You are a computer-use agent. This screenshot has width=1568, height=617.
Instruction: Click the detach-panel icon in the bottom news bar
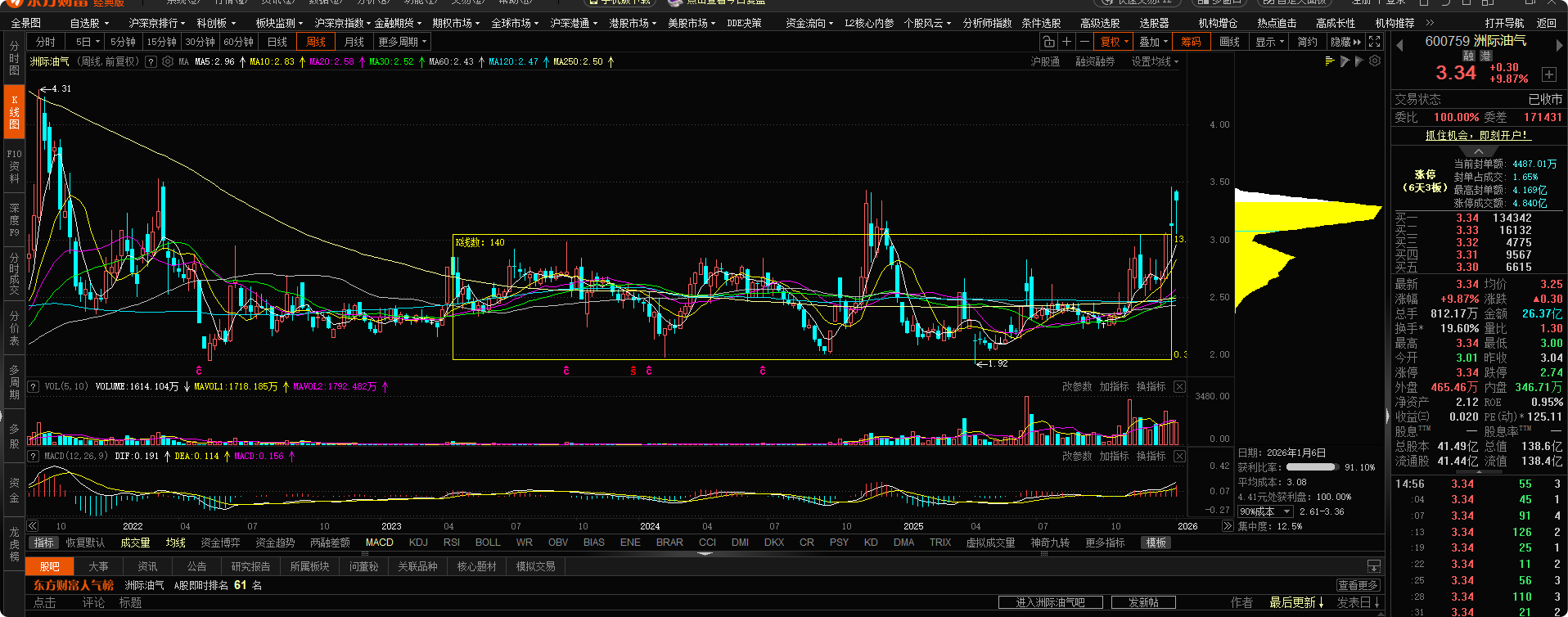(1374, 566)
